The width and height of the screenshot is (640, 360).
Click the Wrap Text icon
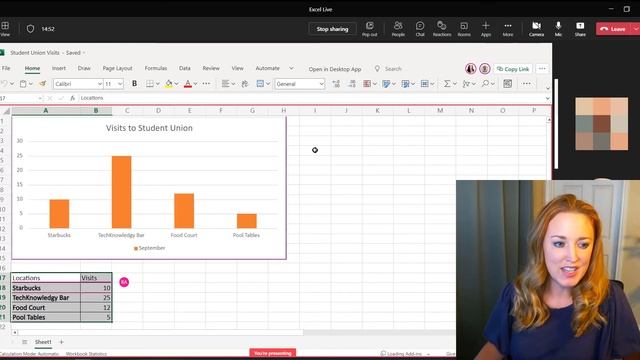(x=244, y=84)
